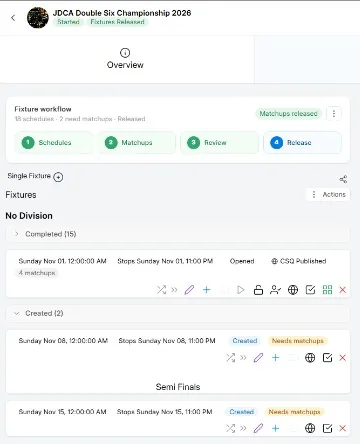Click the share icon above Actions

[x=343, y=179]
